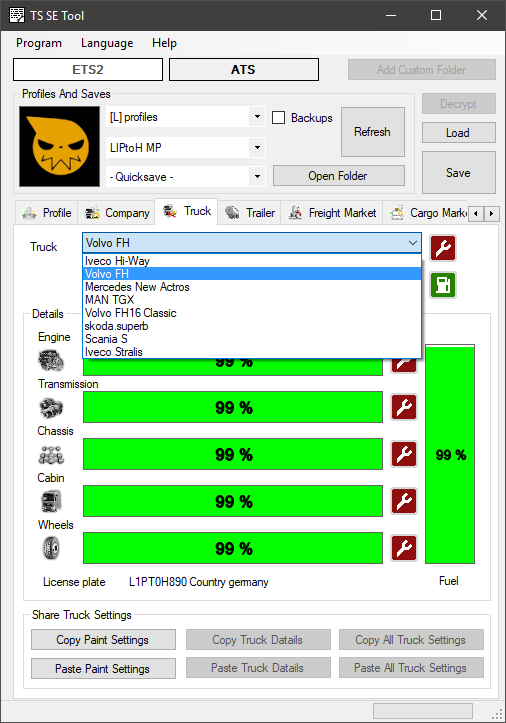Click the Open Folder button
The image size is (506, 723).
(339, 176)
